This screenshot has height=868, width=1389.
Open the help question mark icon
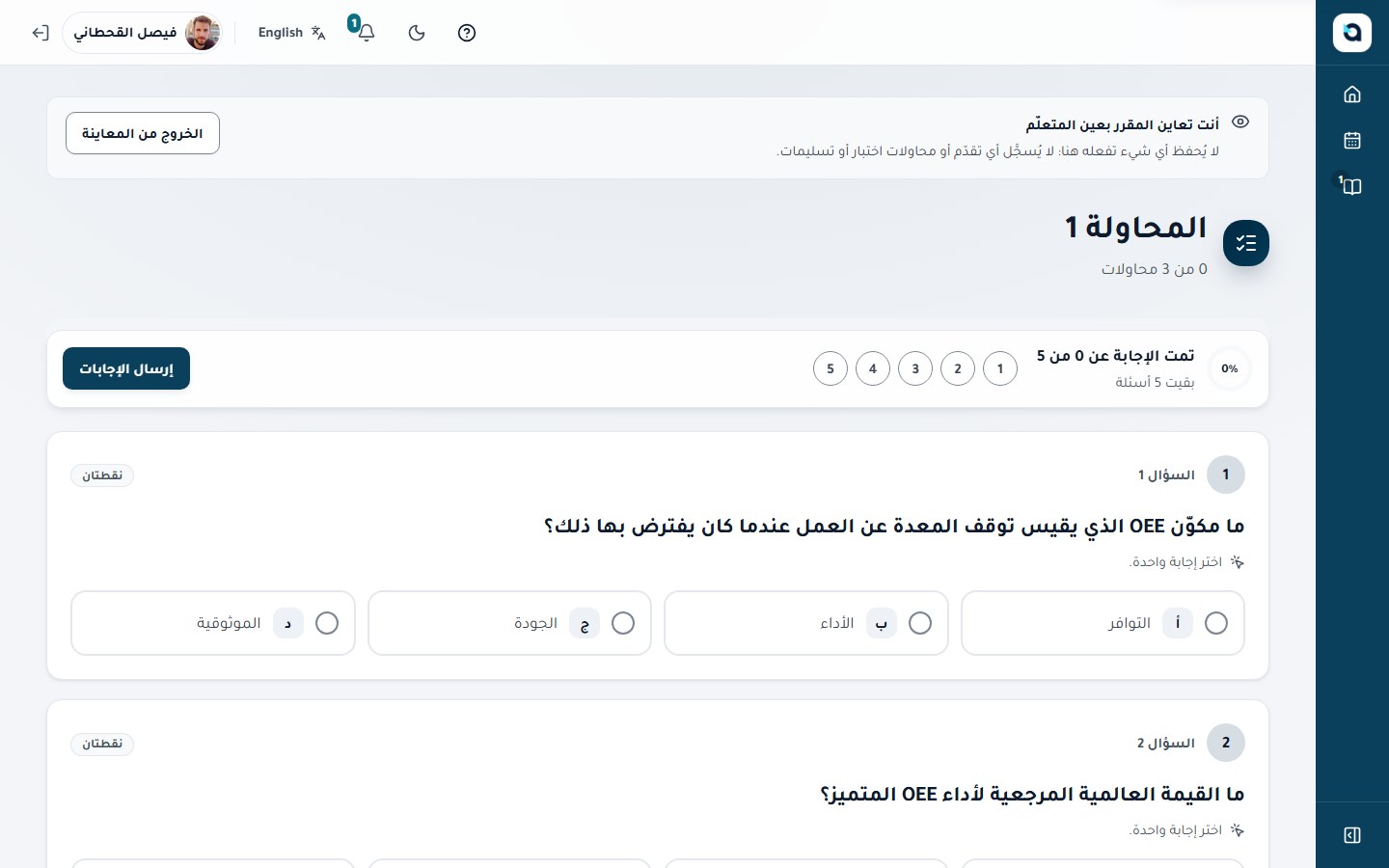tap(467, 33)
